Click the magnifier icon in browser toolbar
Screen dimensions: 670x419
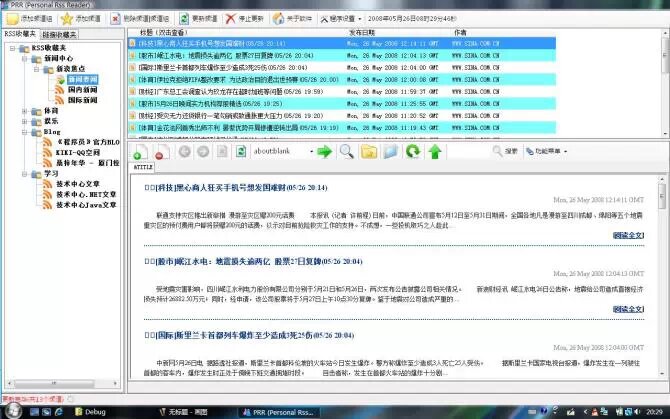pyautogui.click(x=346, y=151)
